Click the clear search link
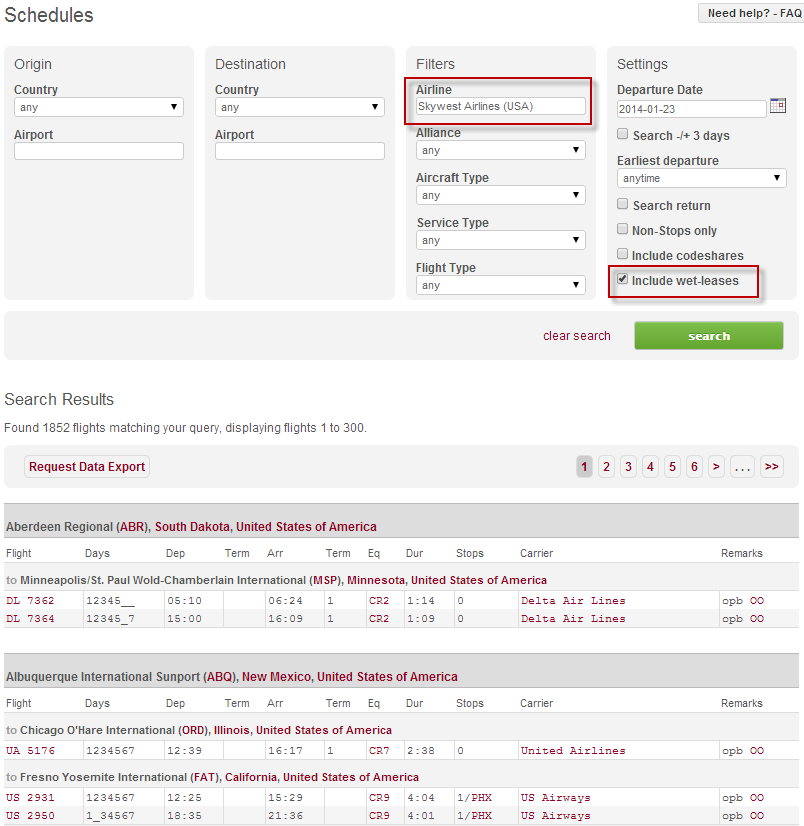Viewport: 804px width, 826px height. point(576,336)
